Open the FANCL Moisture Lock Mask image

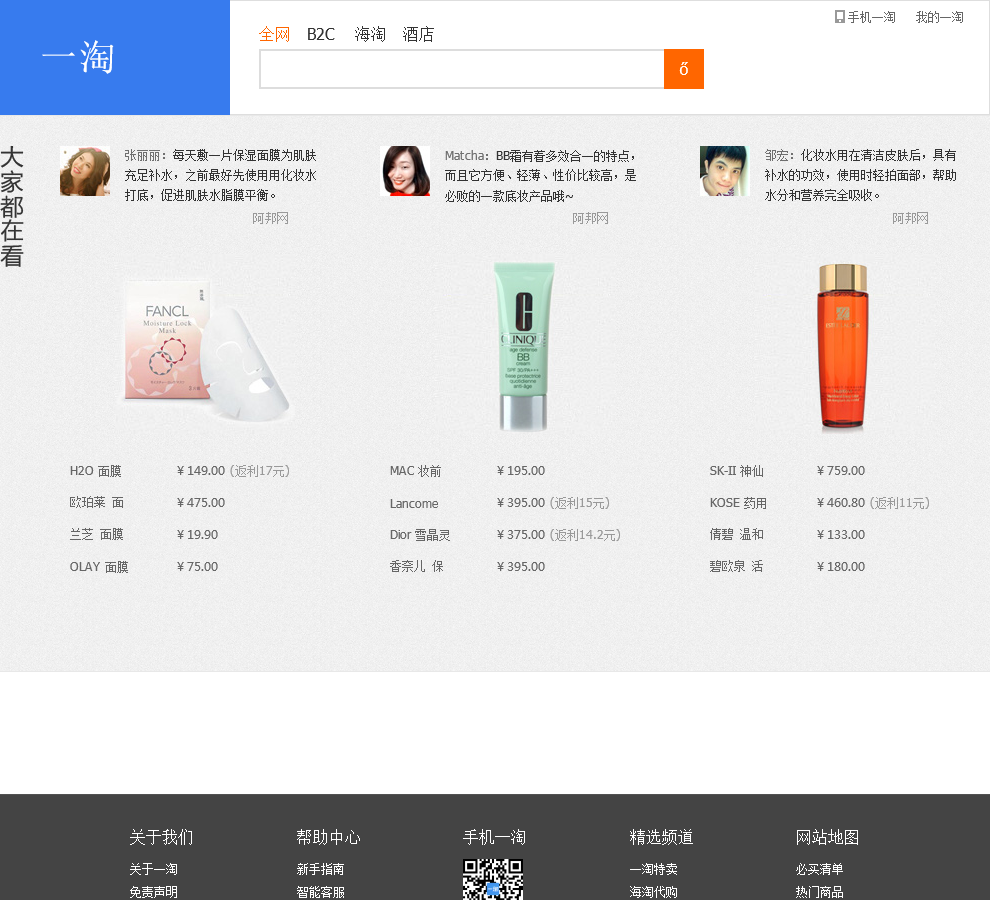pyautogui.click(x=207, y=349)
